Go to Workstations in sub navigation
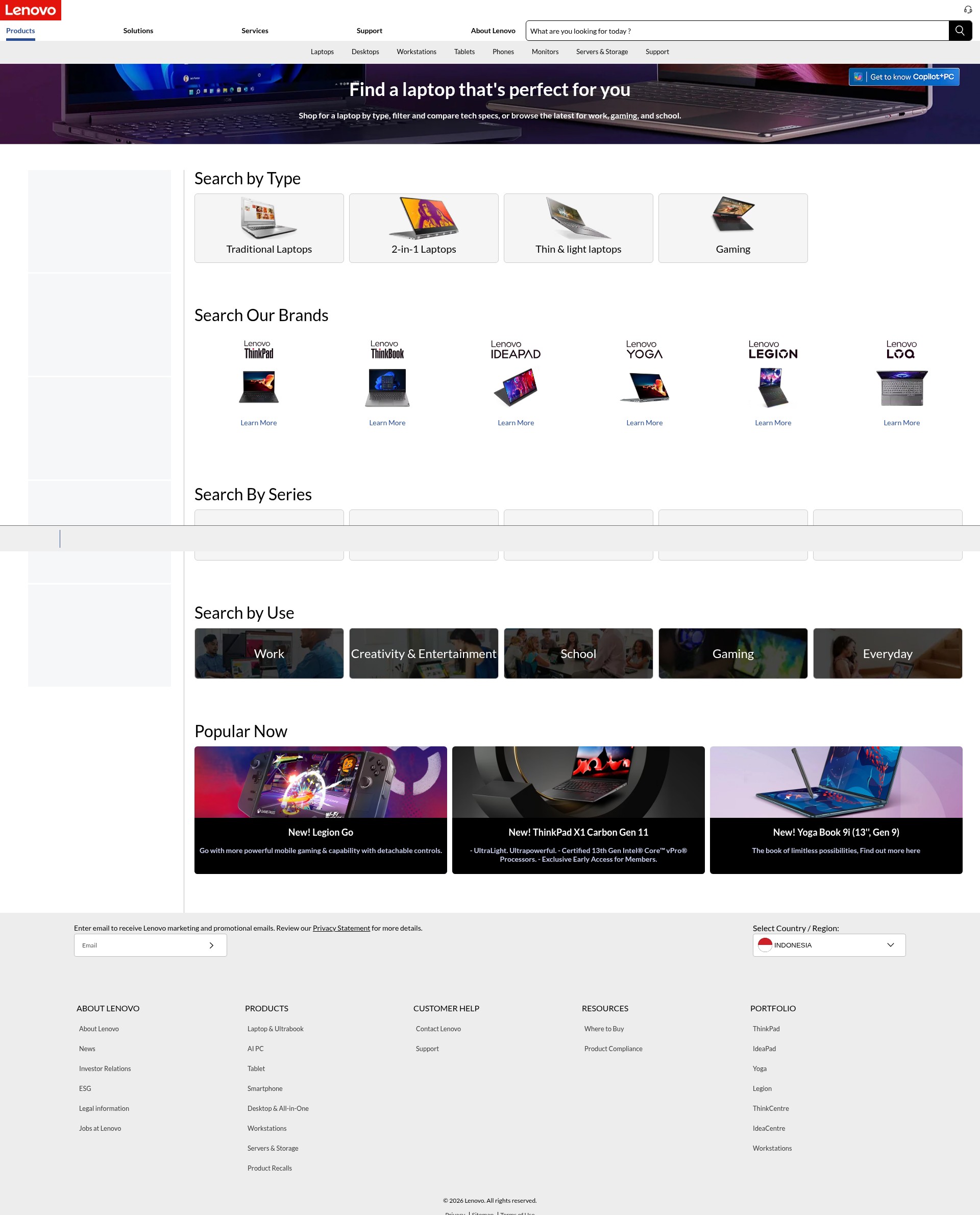This screenshot has width=980, height=1215. (x=416, y=52)
